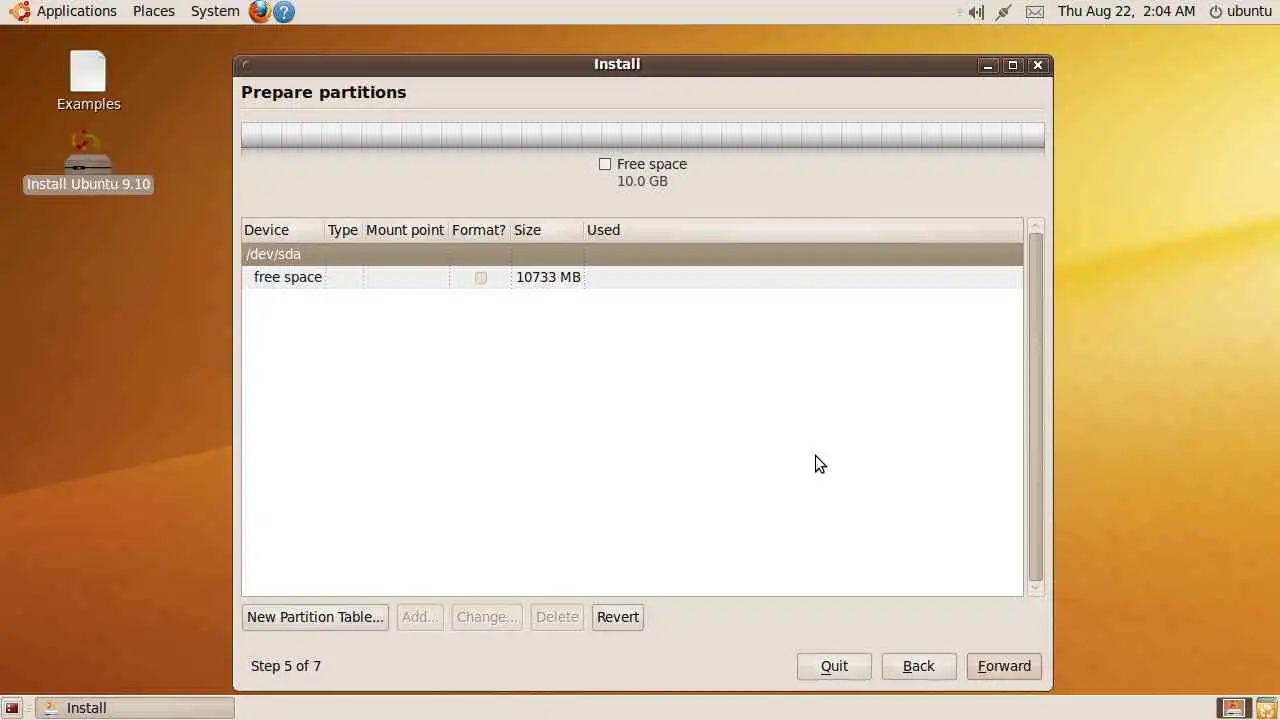Click the Quit button
The height and width of the screenshot is (720, 1280).
coord(834,666)
